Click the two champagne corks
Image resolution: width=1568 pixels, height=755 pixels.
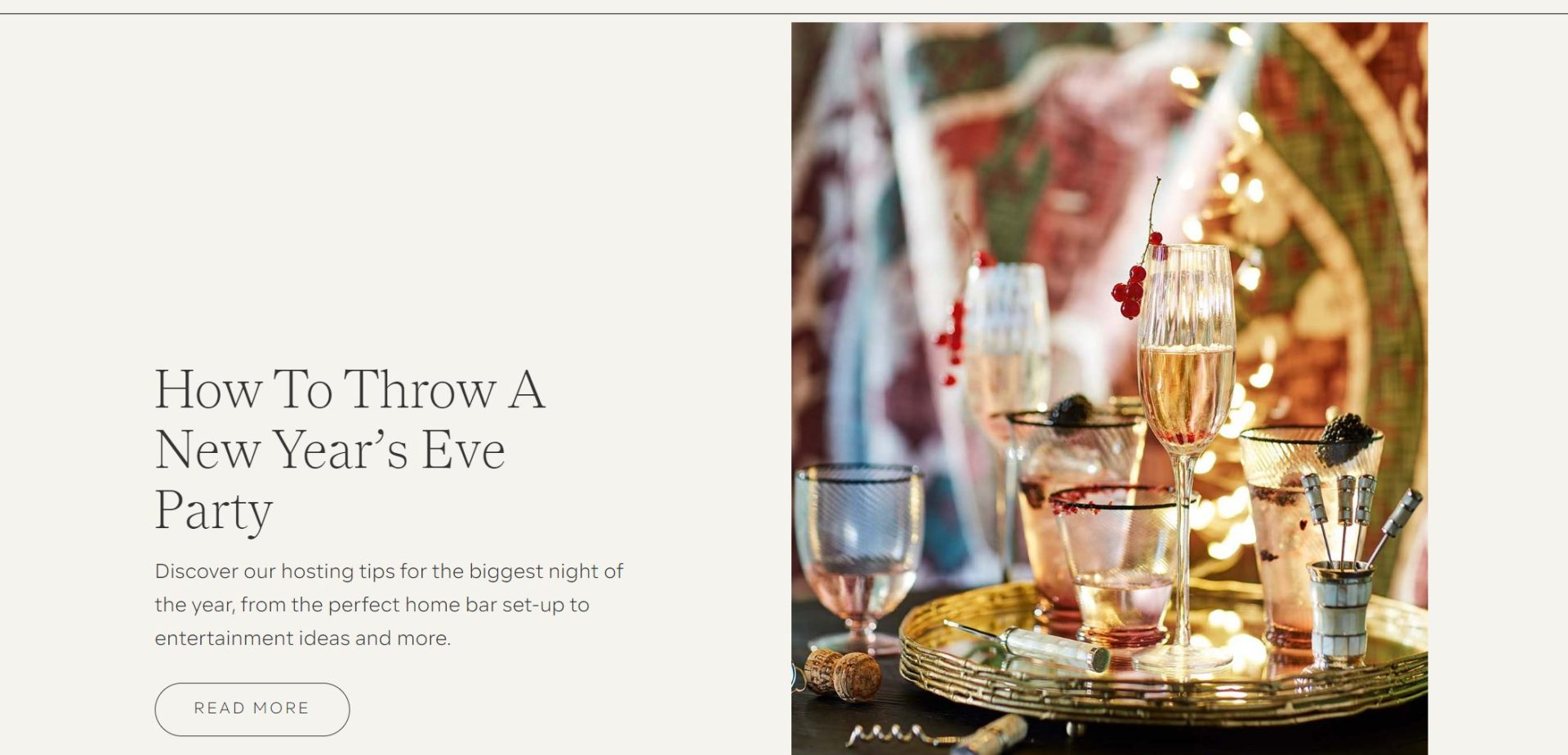pos(841,674)
